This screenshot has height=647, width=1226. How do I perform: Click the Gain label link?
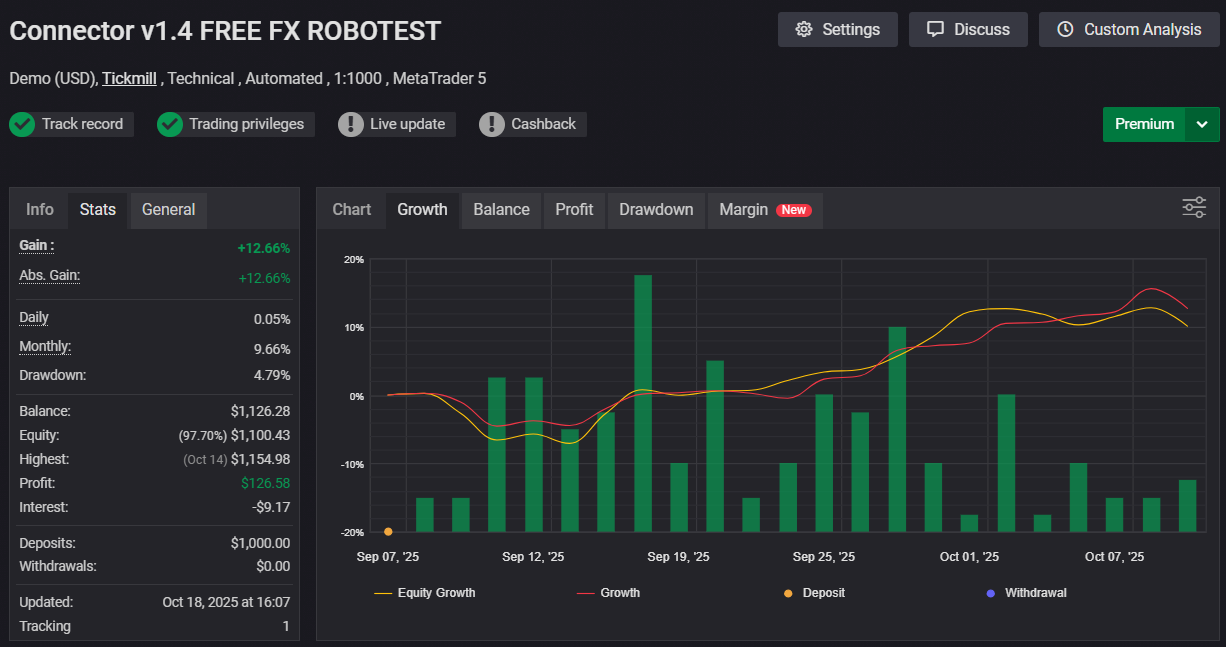(x=37, y=246)
